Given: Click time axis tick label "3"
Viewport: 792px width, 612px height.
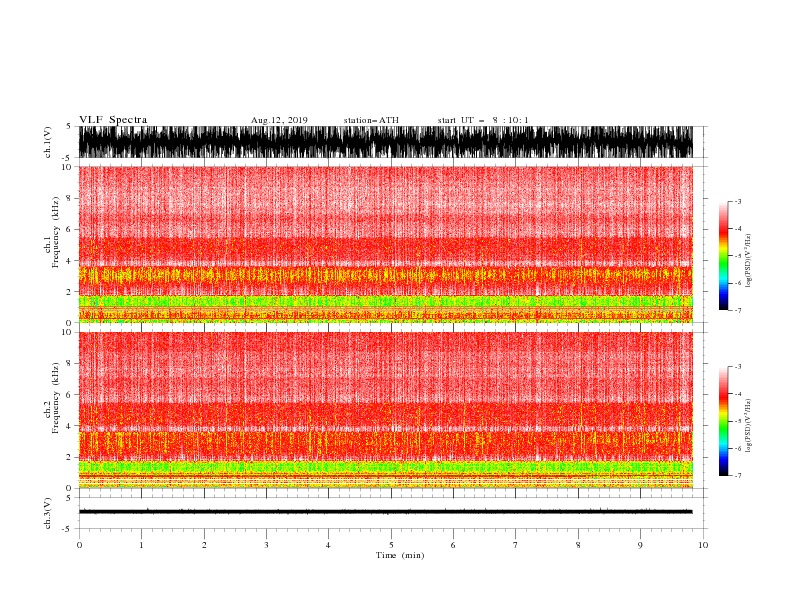Looking at the screenshot, I should tap(266, 545).
